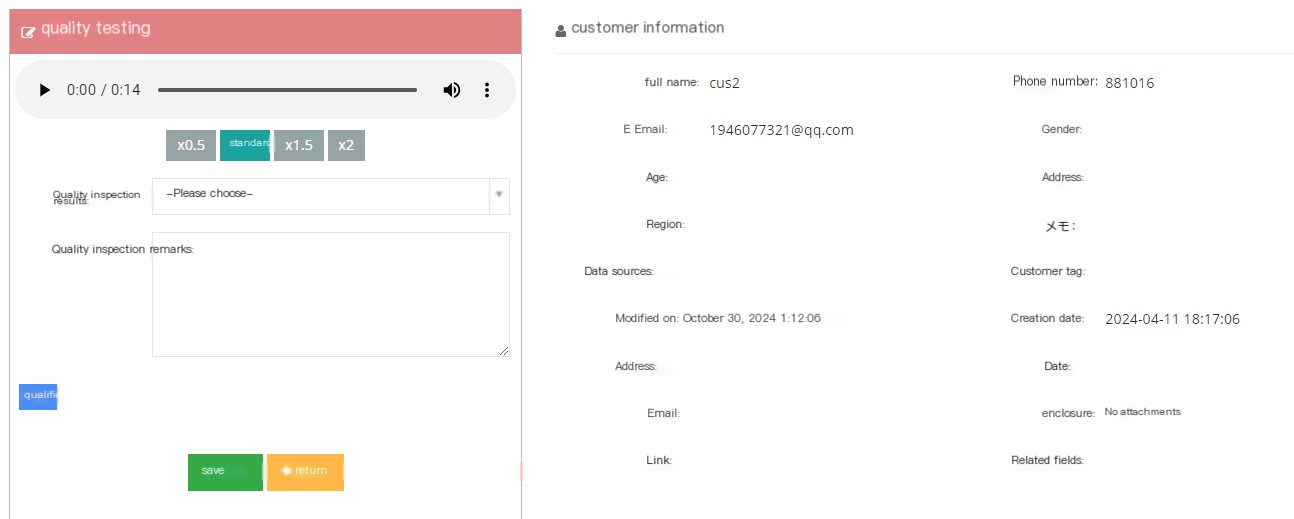Seek on the audio progress bar

(287, 90)
